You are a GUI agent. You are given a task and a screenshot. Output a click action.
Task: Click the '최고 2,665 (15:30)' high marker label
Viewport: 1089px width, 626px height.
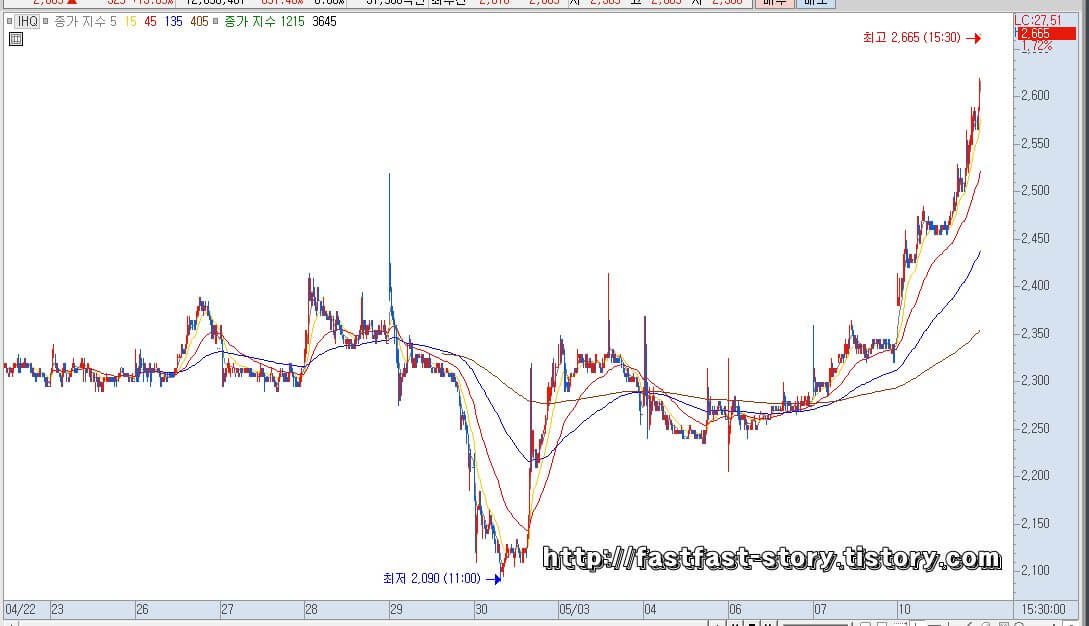[911, 38]
